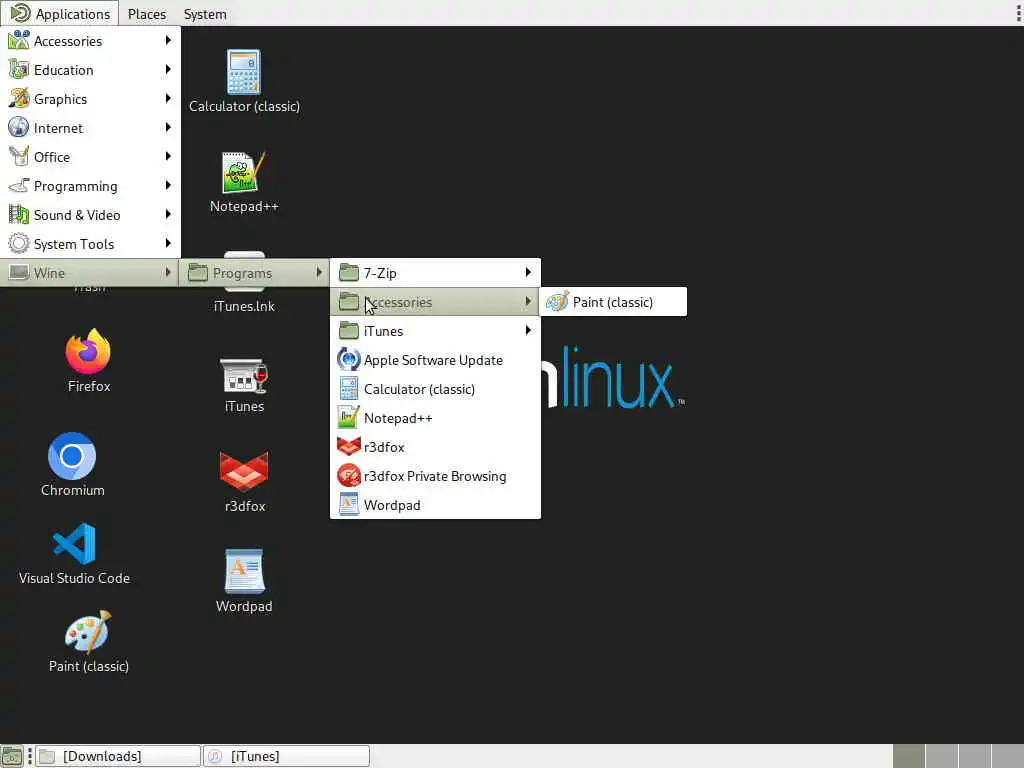Switch to the first workspace in pager

coord(908,756)
